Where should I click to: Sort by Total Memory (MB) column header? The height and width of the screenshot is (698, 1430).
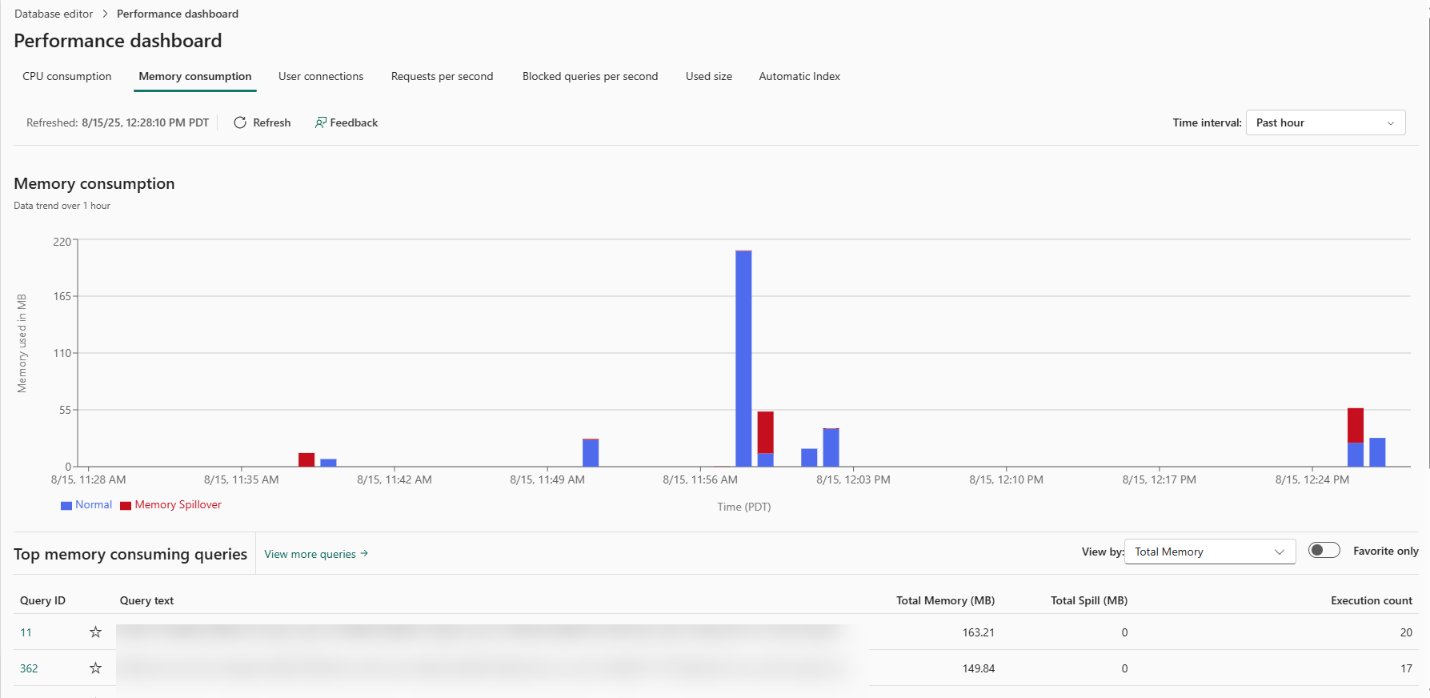tap(945, 601)
